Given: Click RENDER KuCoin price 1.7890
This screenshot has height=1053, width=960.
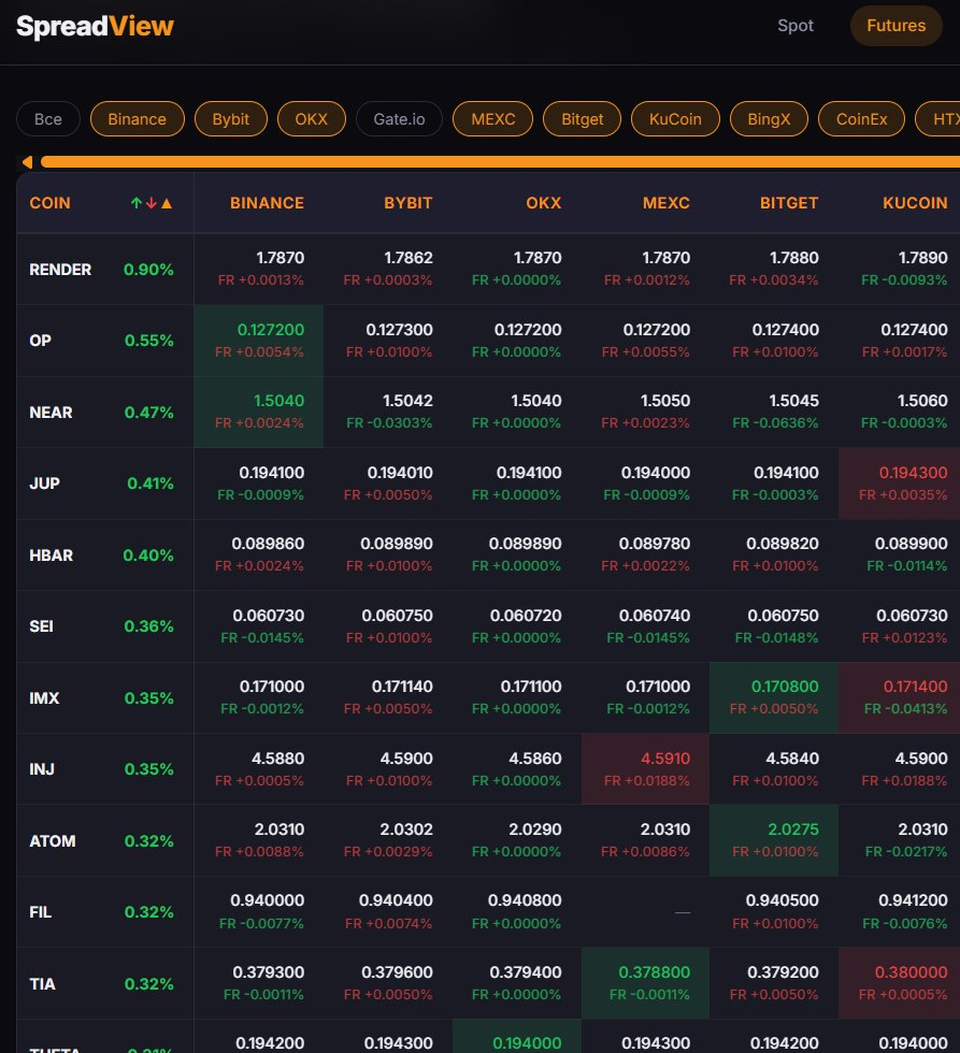Looking at the screenshot, I should 923,258.
